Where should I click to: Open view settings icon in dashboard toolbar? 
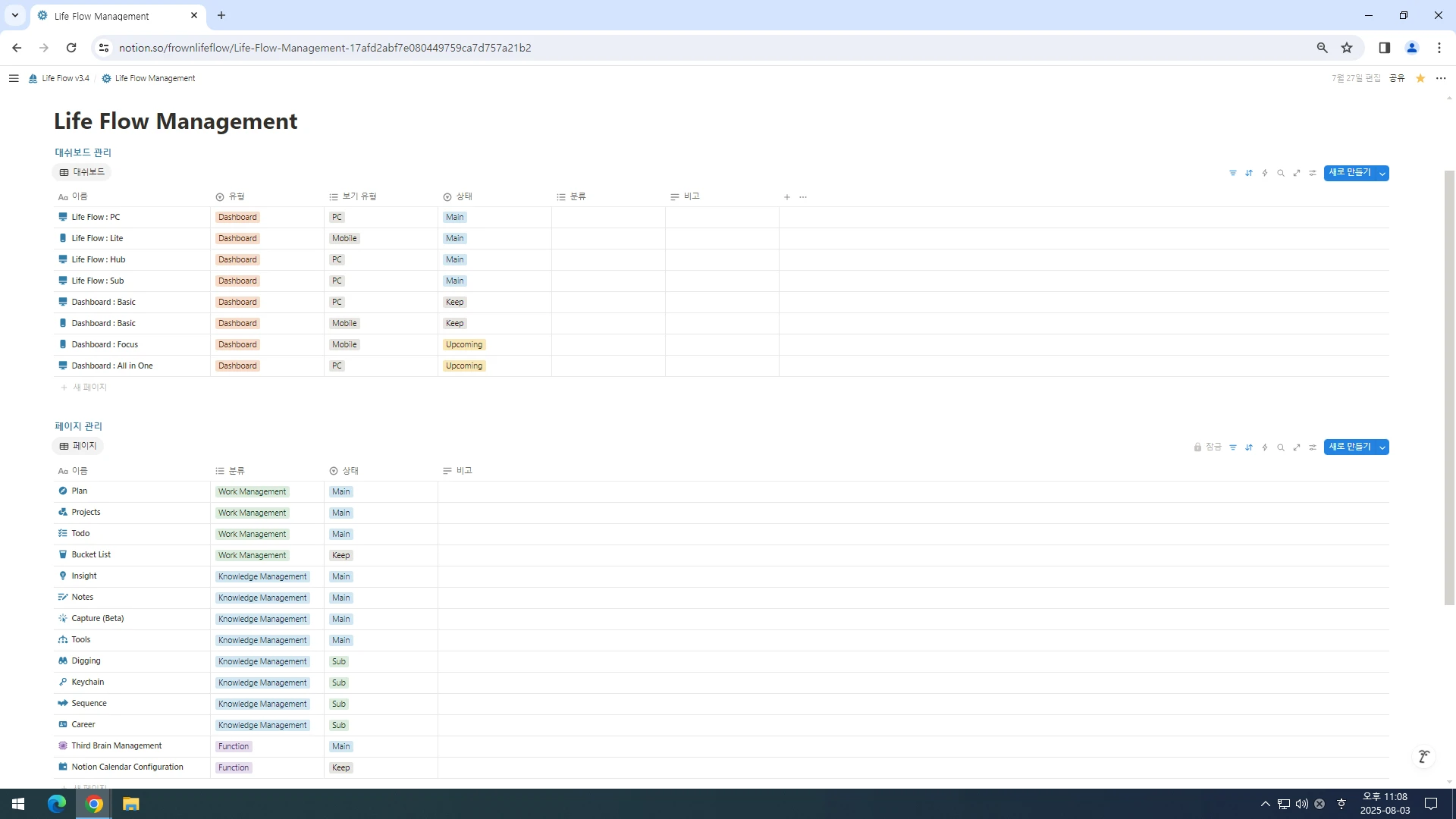[x=1313, y=173]
